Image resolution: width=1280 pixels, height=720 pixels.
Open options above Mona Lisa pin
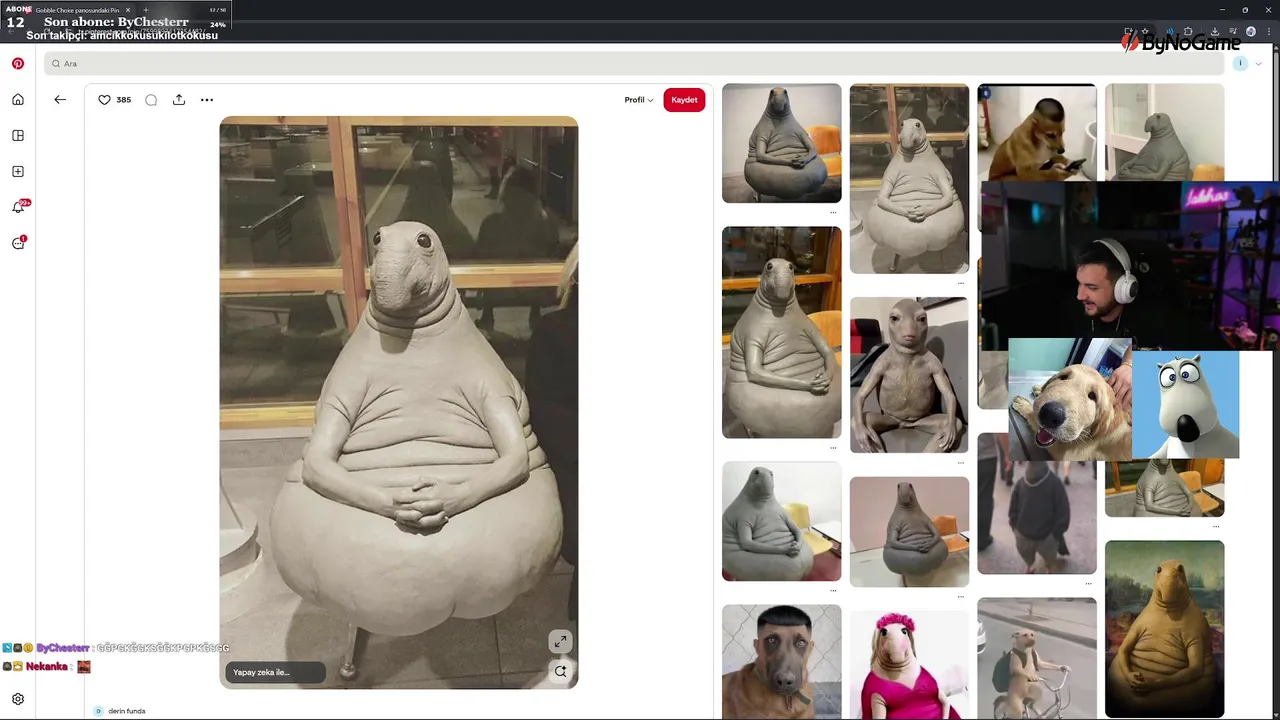tap(1216, 527)
